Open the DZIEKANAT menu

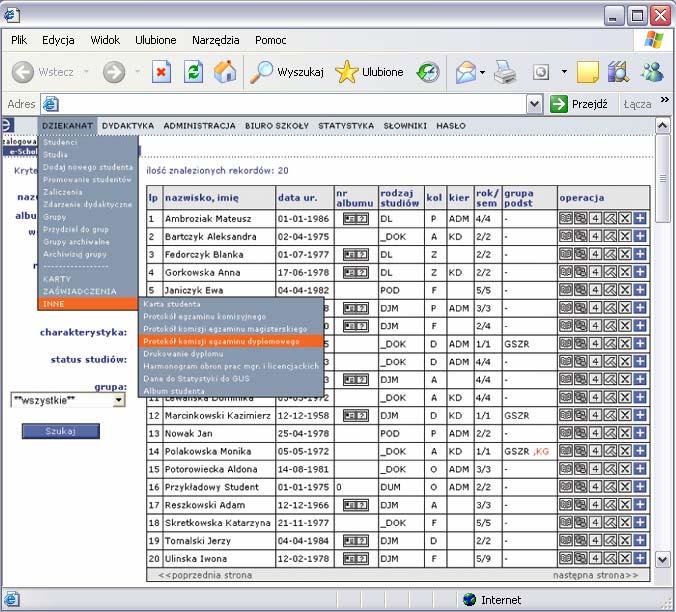pos(67,126)
